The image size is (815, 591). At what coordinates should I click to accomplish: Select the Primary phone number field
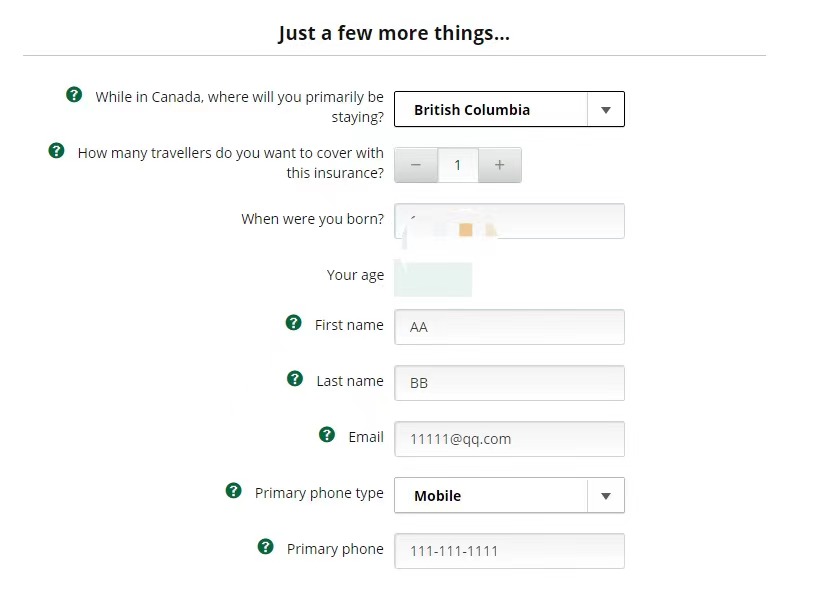point(509,551)
